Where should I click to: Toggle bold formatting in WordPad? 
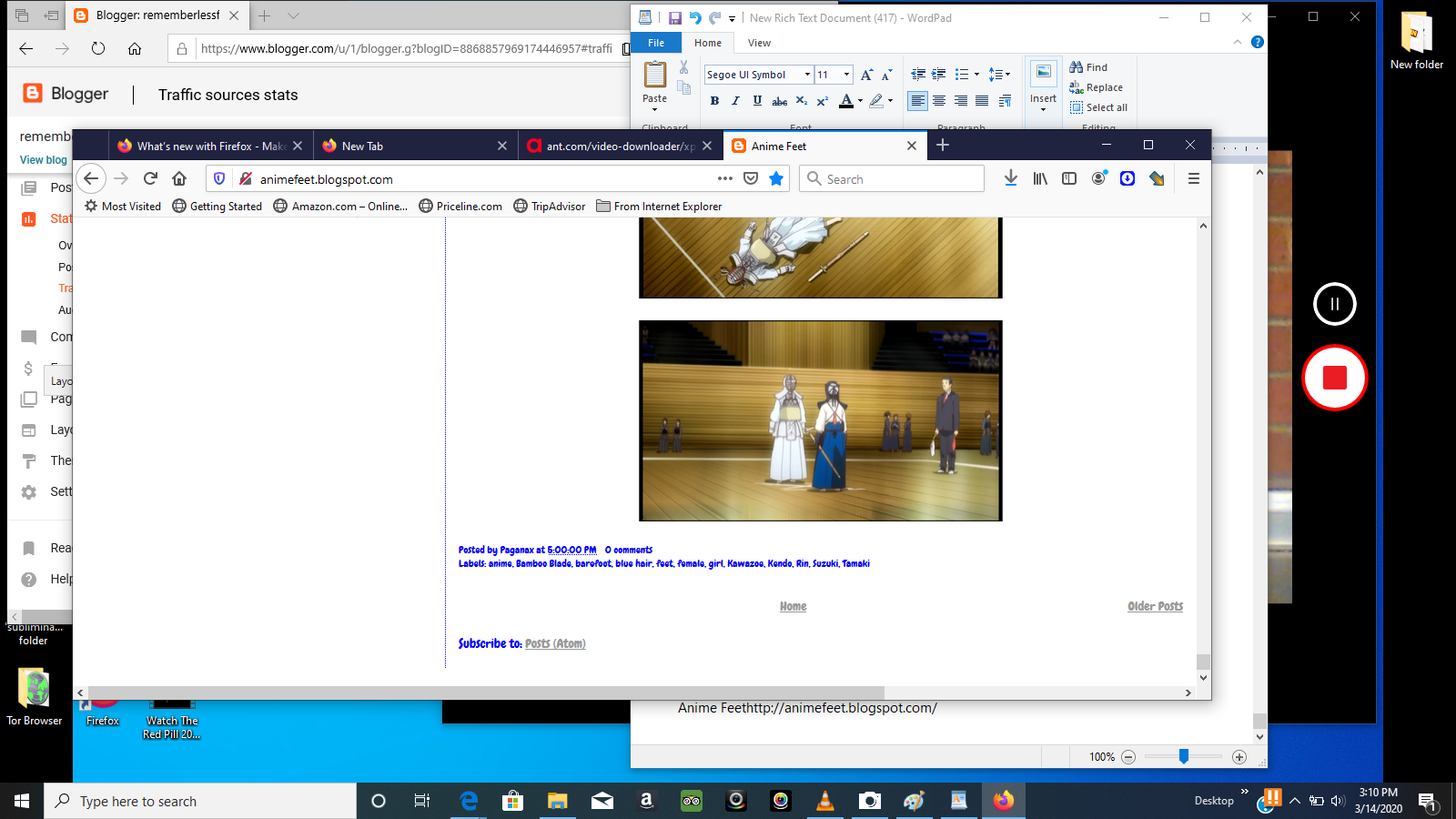[714, 101]
